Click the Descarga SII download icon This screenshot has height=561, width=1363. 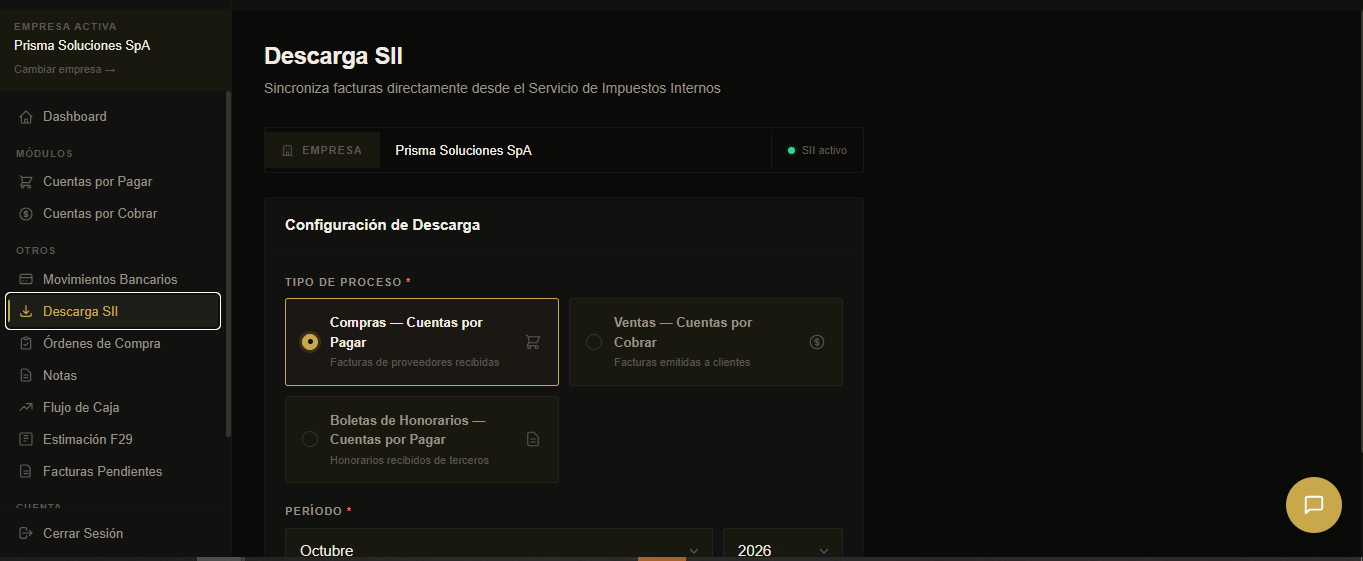[26, 311]
